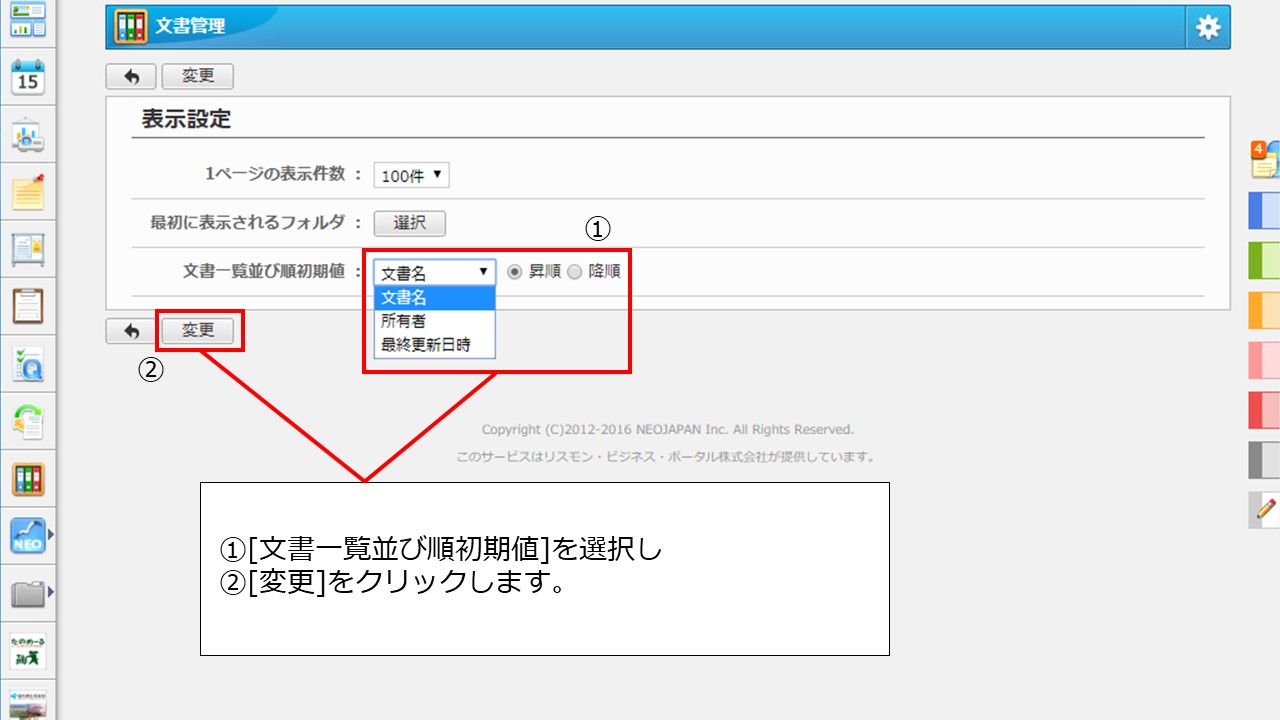The width and height of the screenshot is (1280, 720).
Task: Open the portal dashboard icon in sidebar
Action: 28,20
